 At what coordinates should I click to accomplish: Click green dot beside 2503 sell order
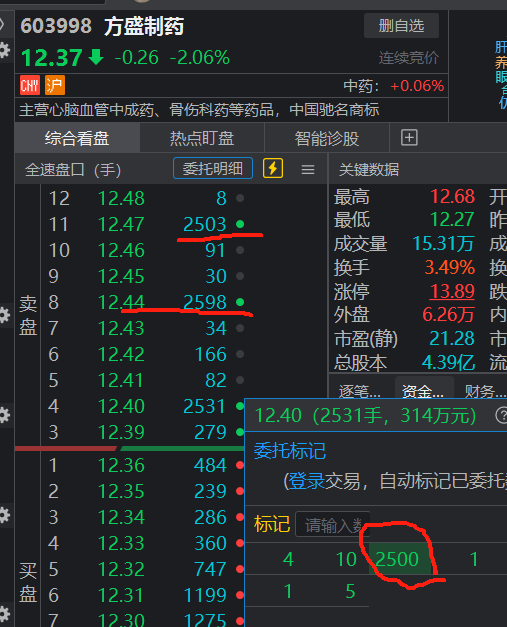pos(240,224)
